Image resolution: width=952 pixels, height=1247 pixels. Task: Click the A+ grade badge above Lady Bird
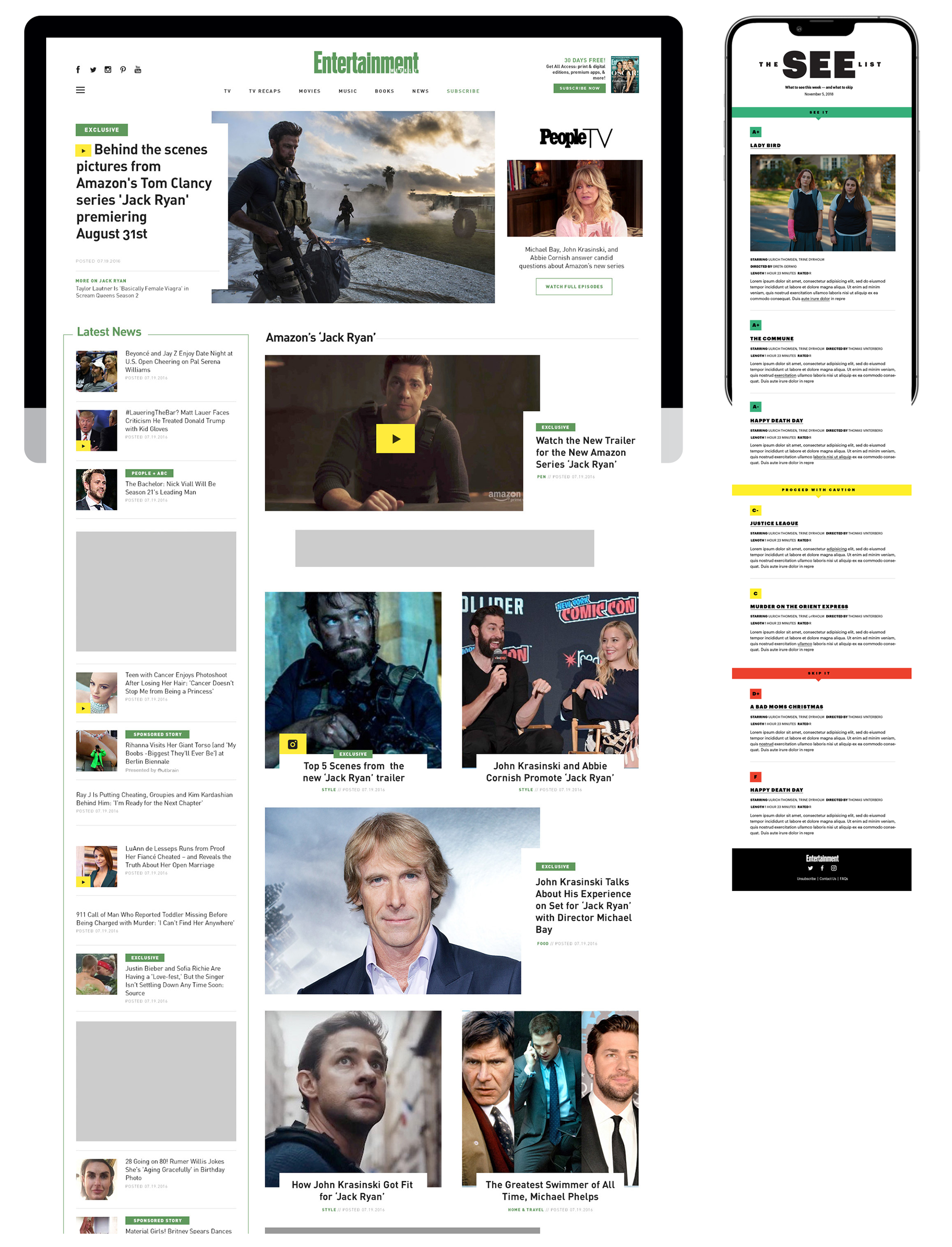pyautogui.click(x=755, y=132)
